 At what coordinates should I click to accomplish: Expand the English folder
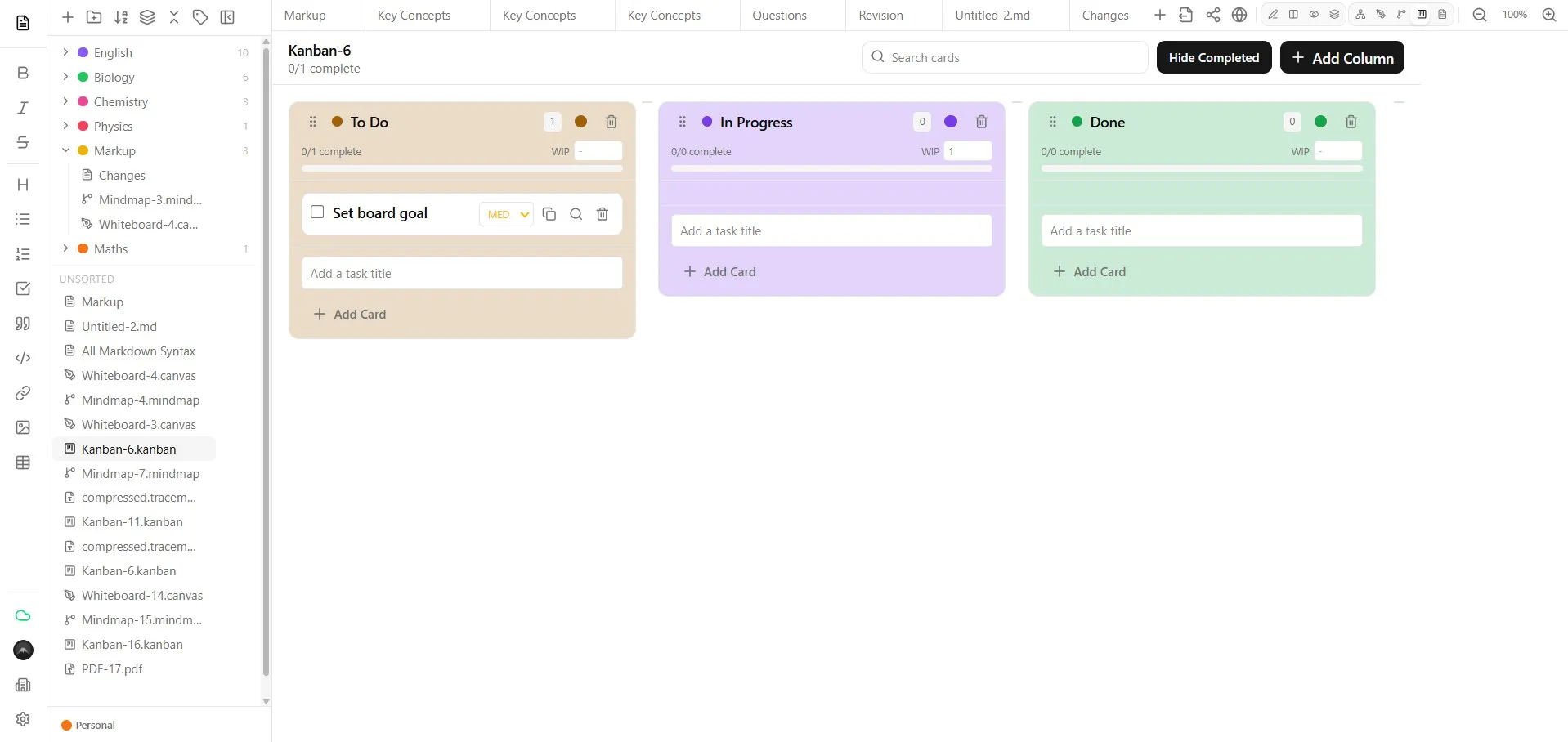pyautogui.click(x=65, y=52)
